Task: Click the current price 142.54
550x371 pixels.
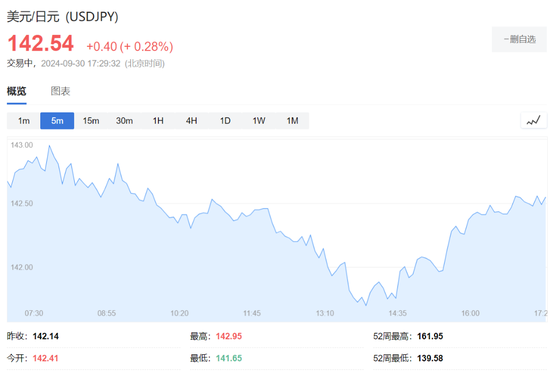Action: [x=40, y=43]
